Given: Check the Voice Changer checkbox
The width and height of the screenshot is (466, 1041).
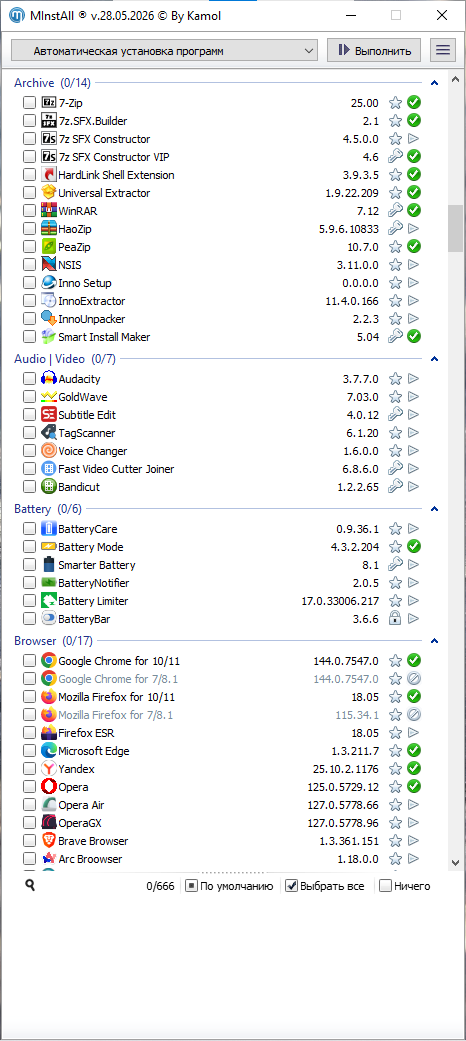Looking at the screenshot, I should click(x=29, y=450).
